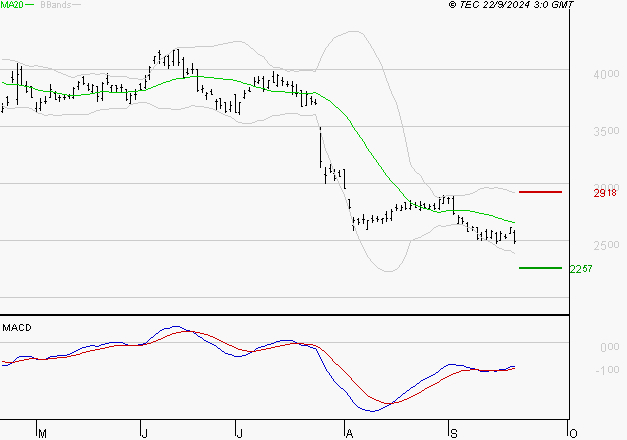Click the 4000 price axis label
Image resolution: width=627 pixels, height=440 pixels.
[606, 74]
